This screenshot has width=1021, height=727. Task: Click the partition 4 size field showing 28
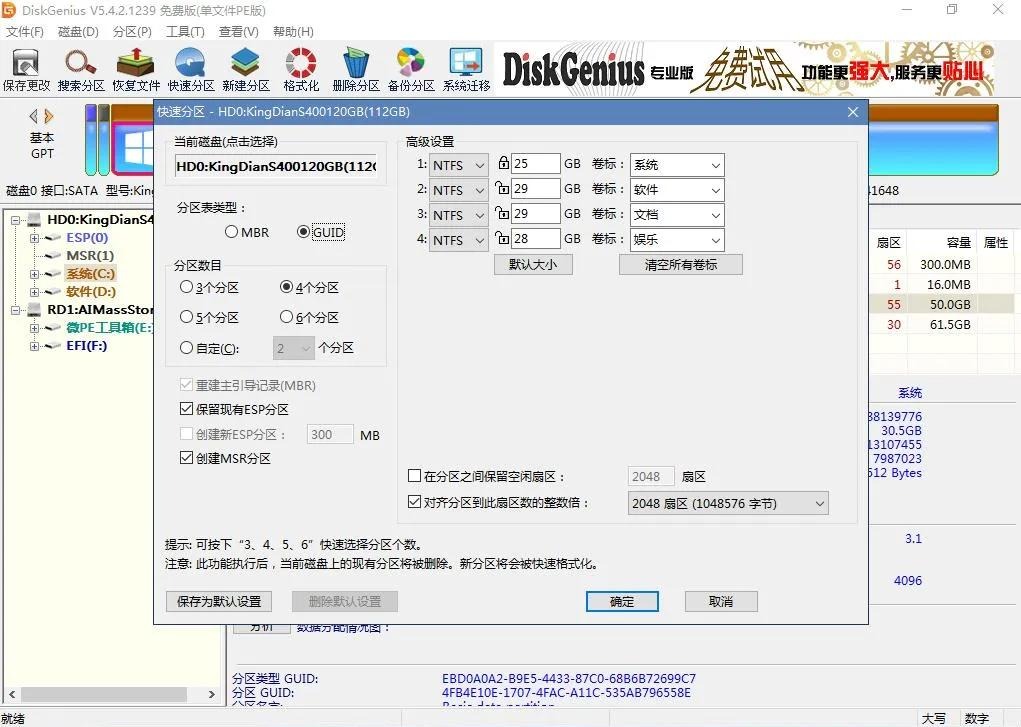pyautogui.click(x=536, y=238)
